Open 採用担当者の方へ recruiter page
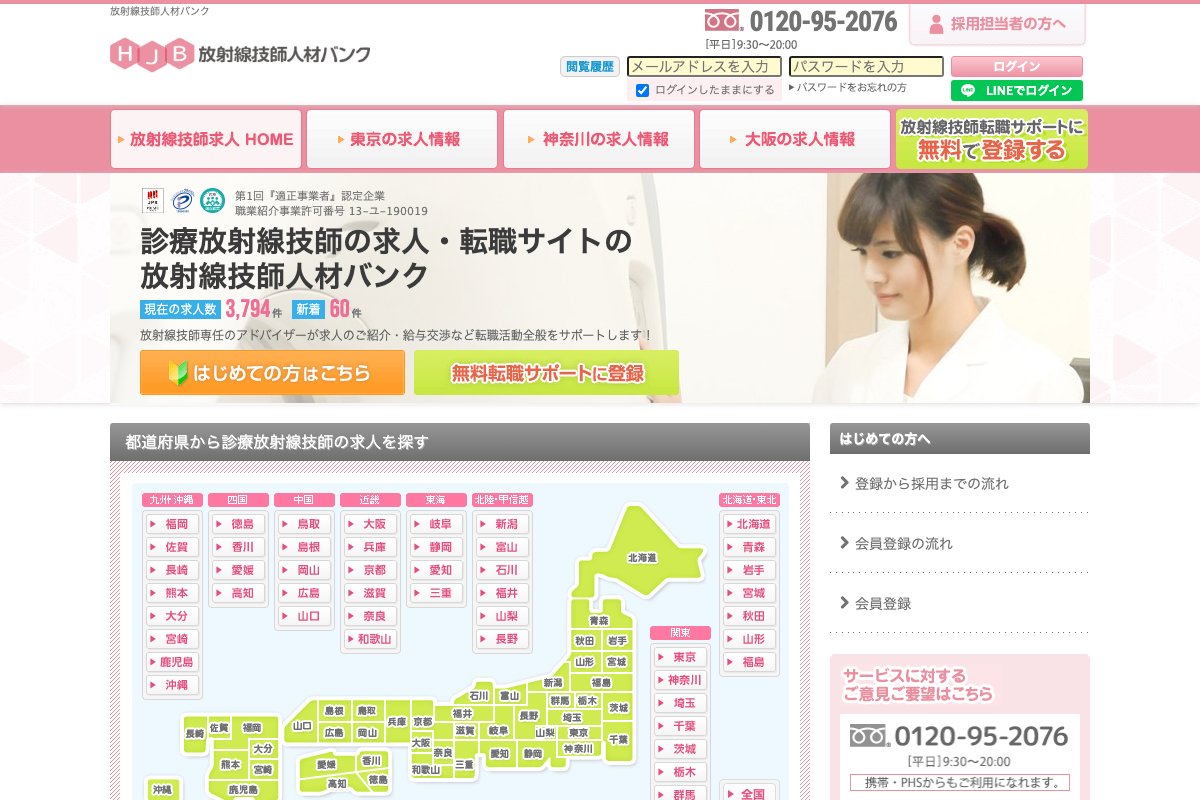 pos(997,24)
